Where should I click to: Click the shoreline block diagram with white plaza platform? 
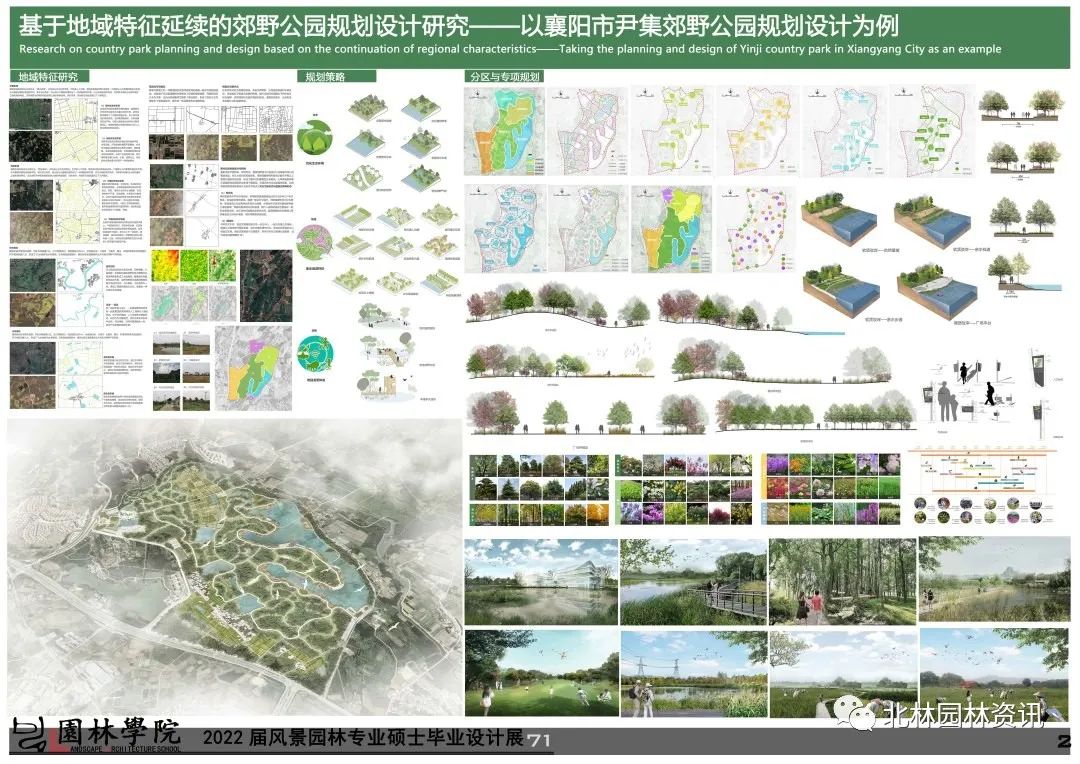click(937, 293)
